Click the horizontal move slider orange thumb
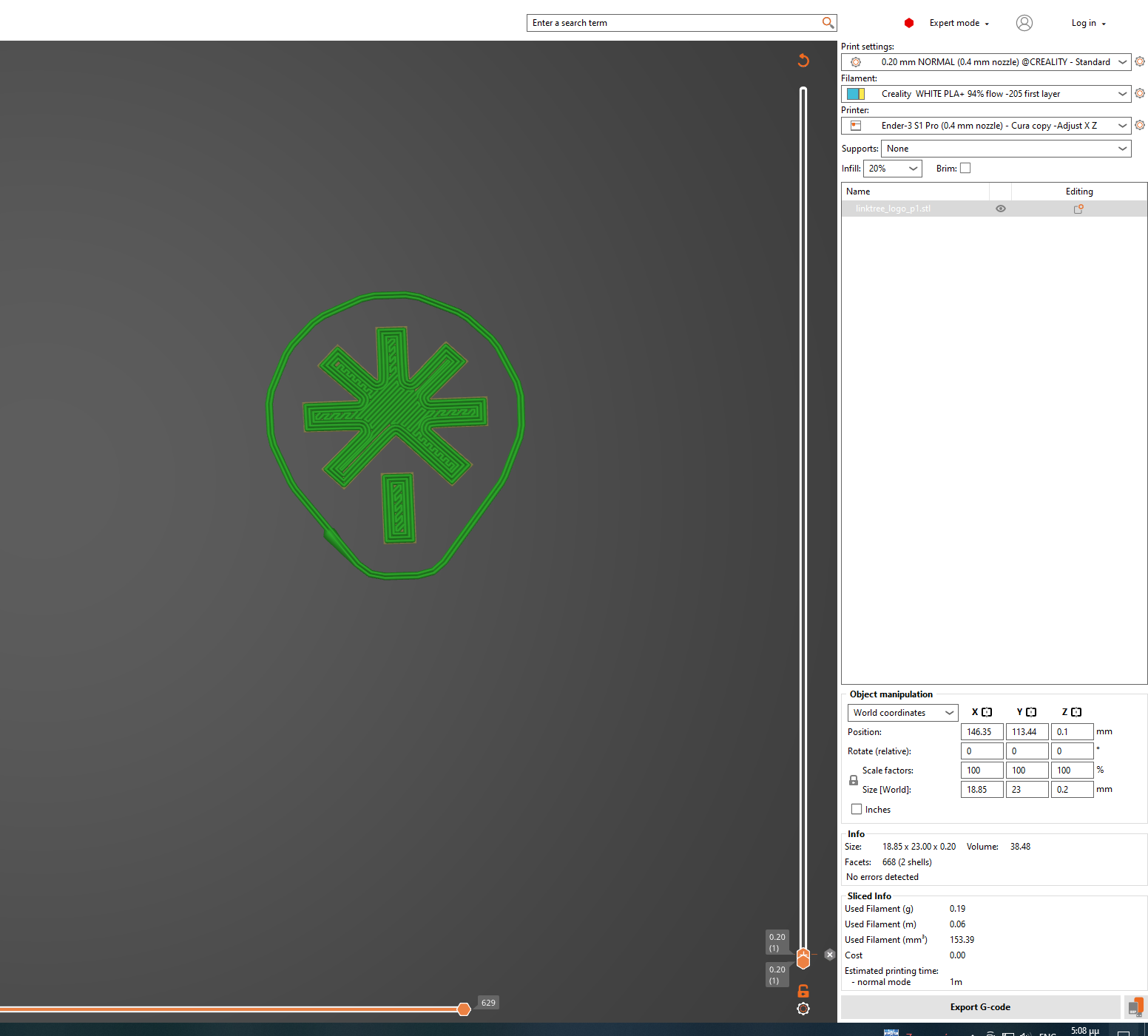This screenshot has width=1148, height=1036. click(464, 1009)
